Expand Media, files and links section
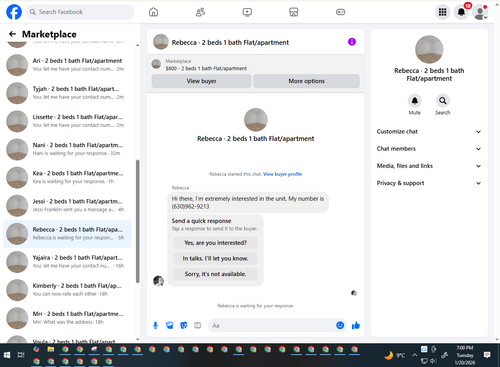500x367 pixels. click(429, 166)
